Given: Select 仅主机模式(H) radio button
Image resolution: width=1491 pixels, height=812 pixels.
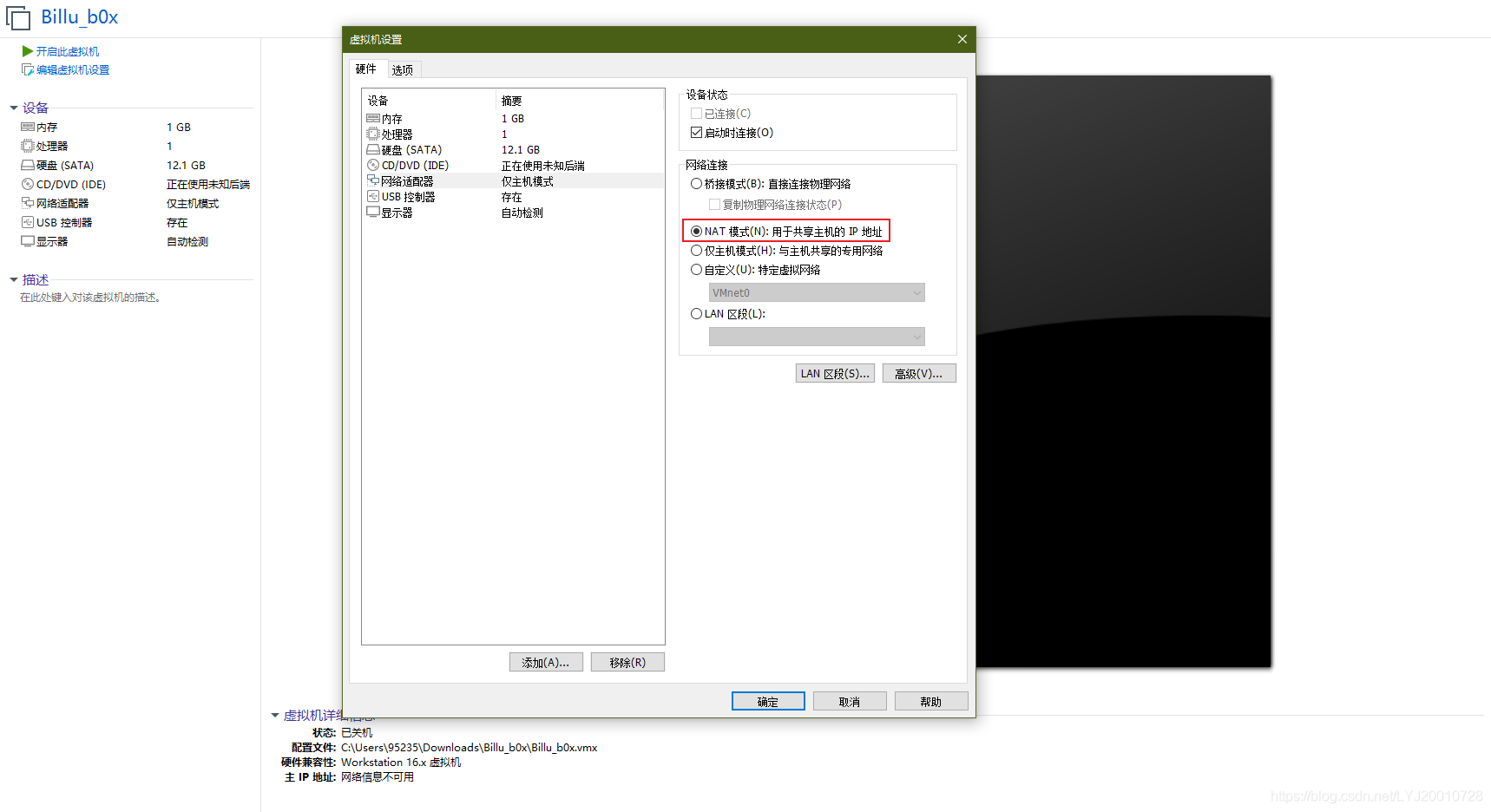Looking at the screenshot, I should (696, 251).
